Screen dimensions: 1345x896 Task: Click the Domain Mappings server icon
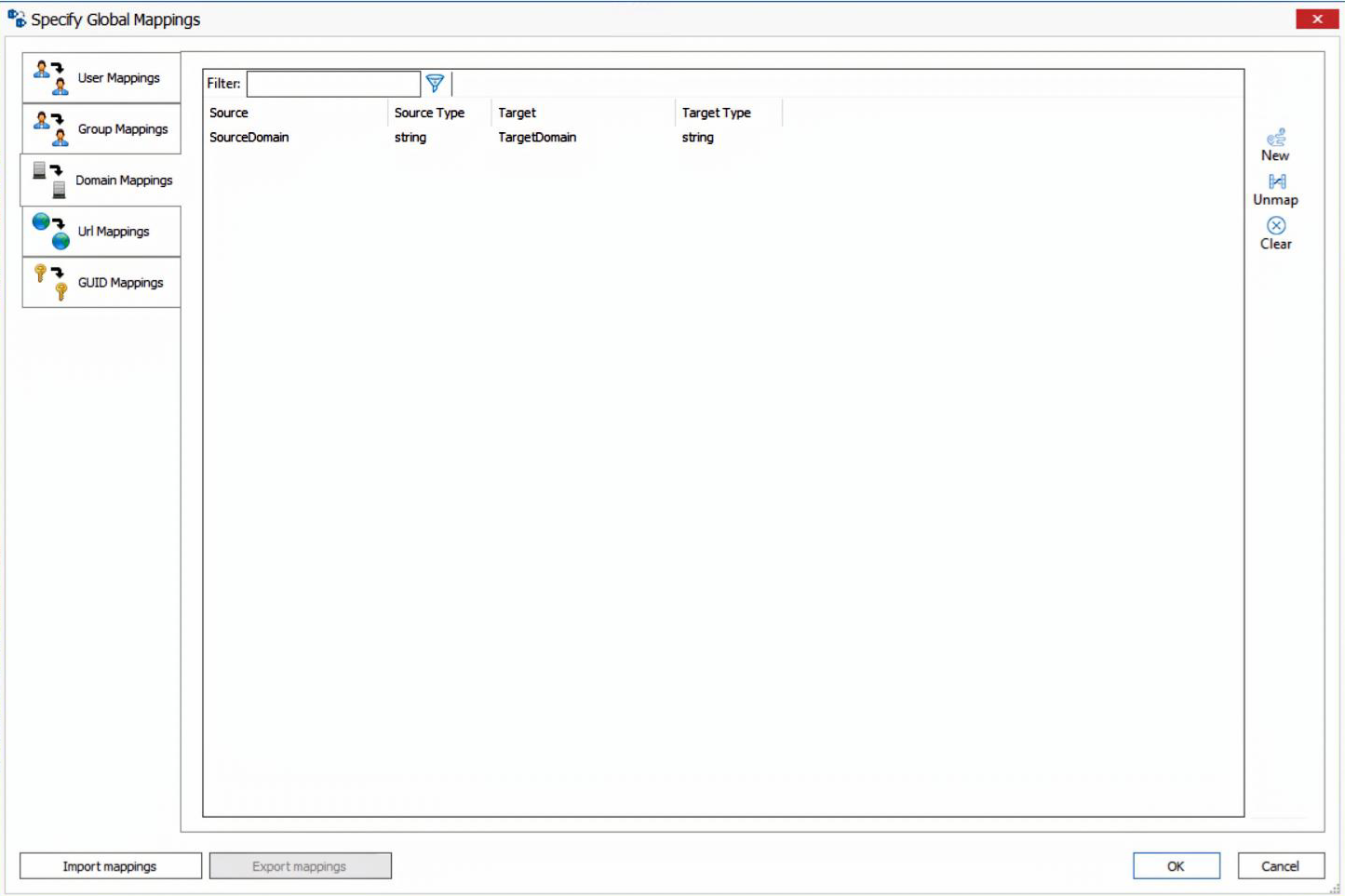click(x=47, y=176)
